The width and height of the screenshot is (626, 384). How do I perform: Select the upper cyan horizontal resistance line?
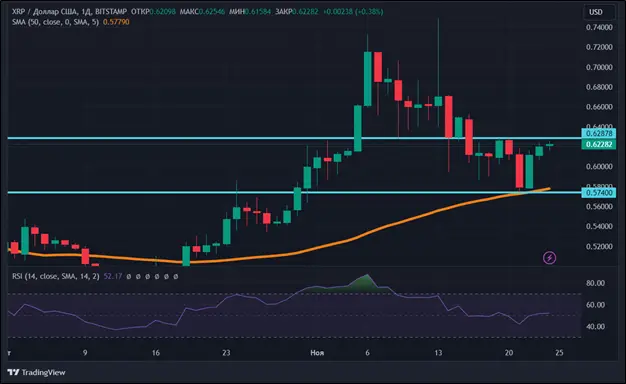pos(295,138)
